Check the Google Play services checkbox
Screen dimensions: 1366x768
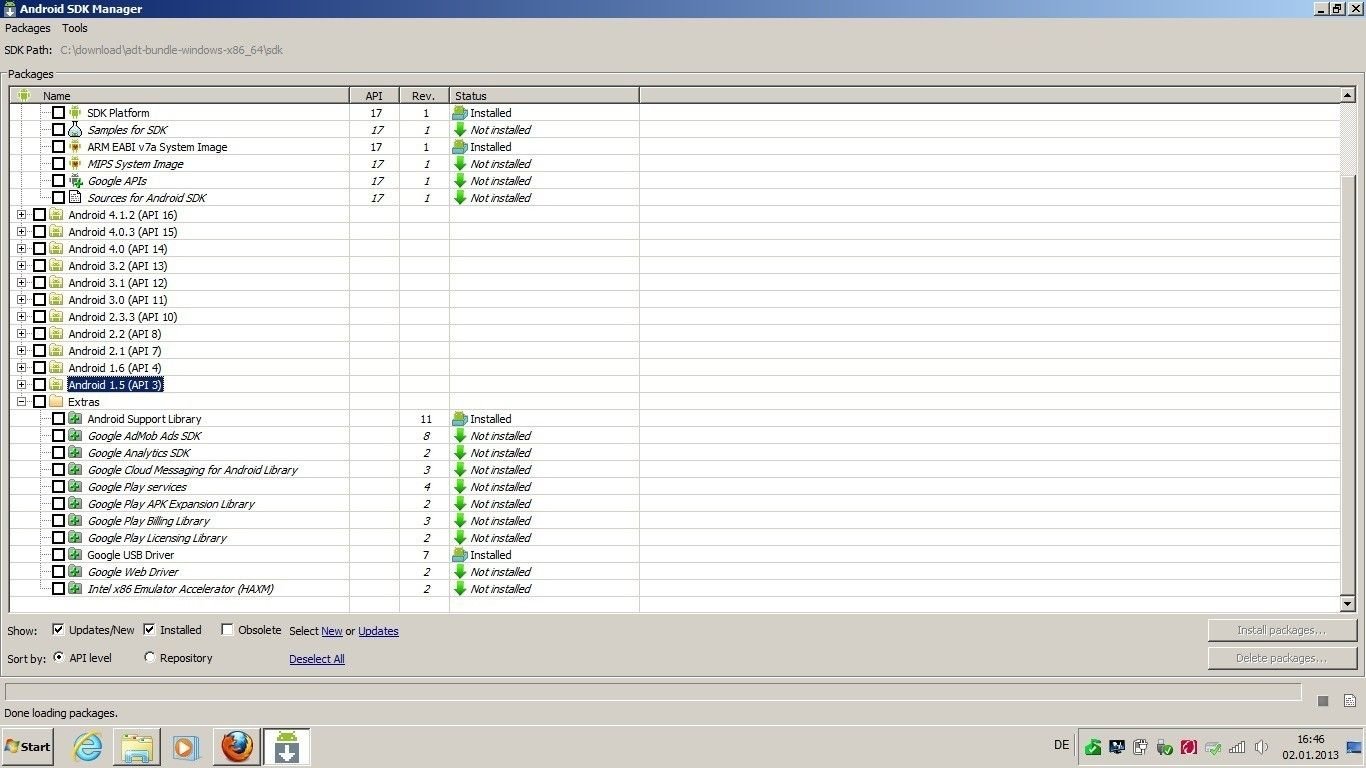tap(58, 487)
